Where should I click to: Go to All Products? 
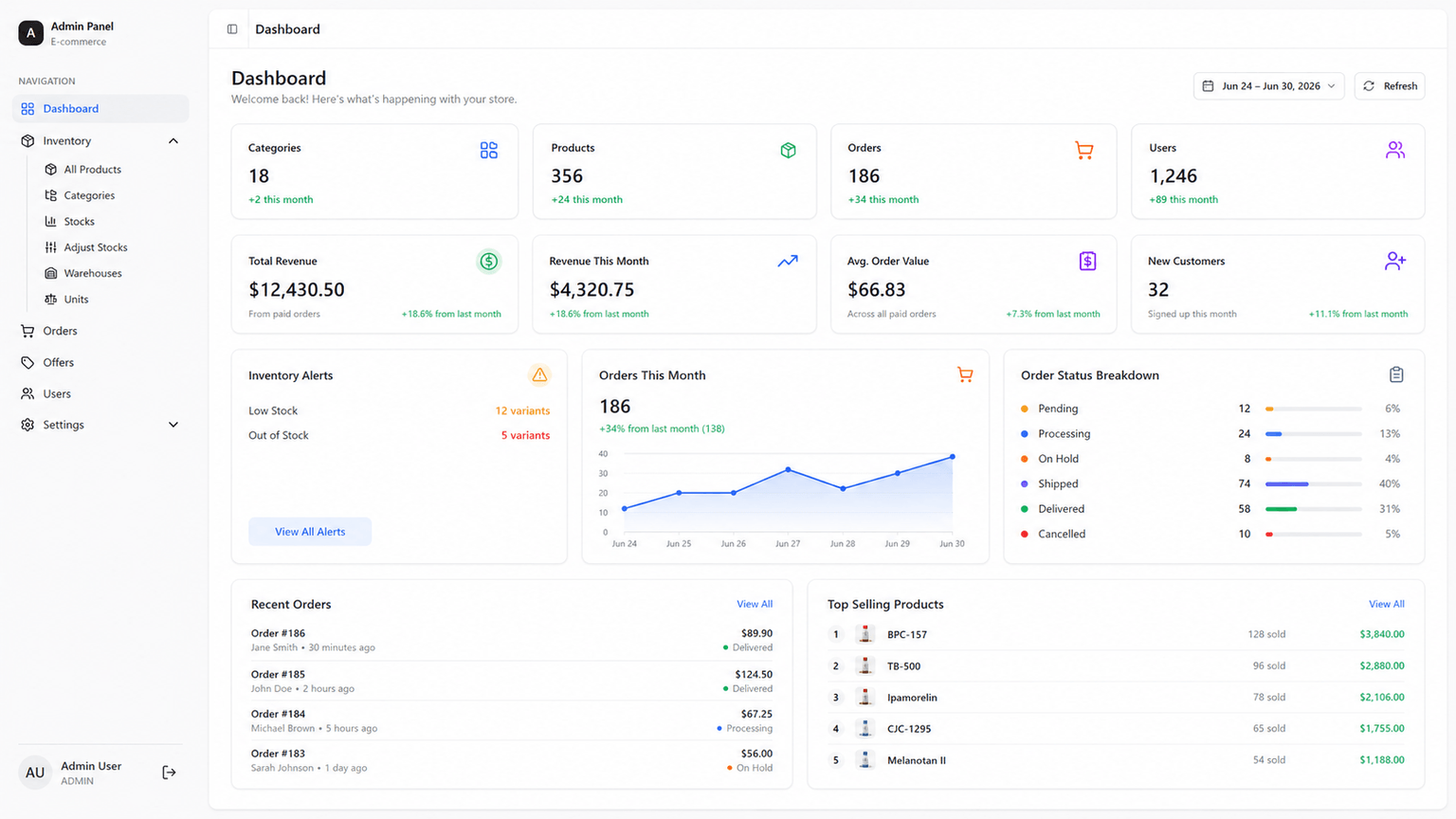92,170
